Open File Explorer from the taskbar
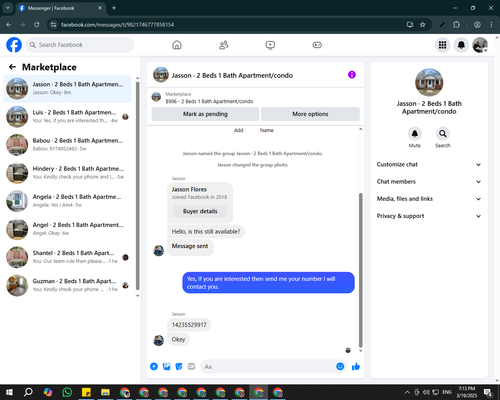The height and width of the screenshot is (400, 500). click(x=105, y=392)
